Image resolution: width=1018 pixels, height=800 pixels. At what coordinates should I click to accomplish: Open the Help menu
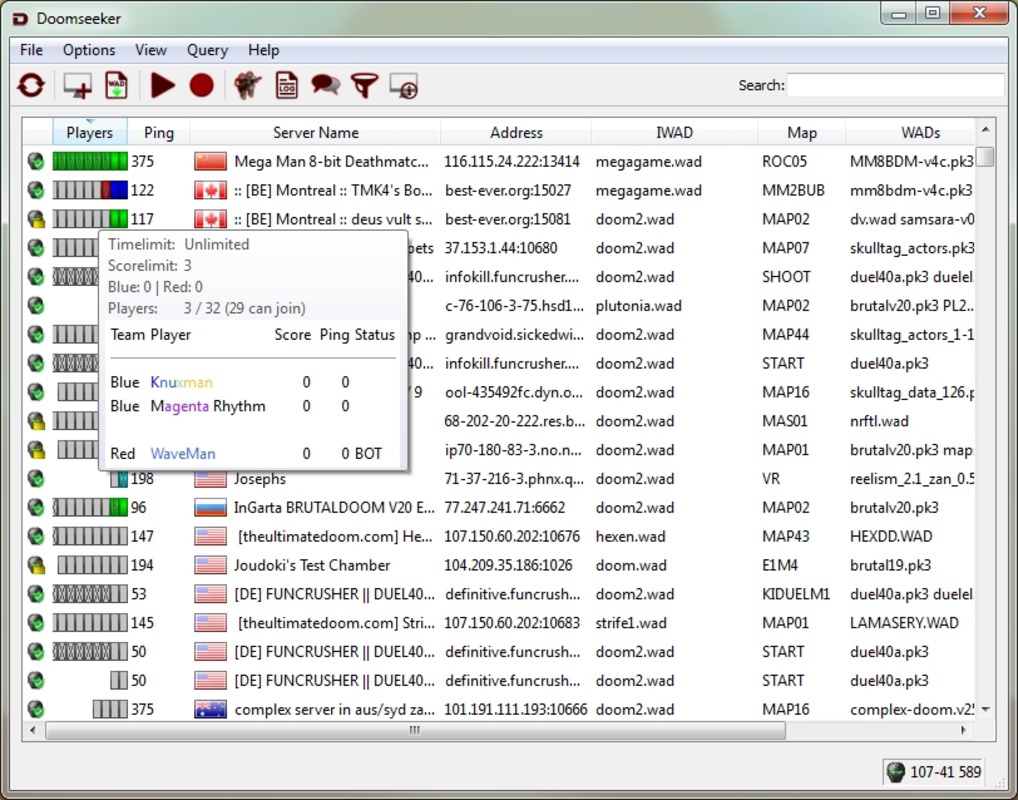click(x=263, y=50)
